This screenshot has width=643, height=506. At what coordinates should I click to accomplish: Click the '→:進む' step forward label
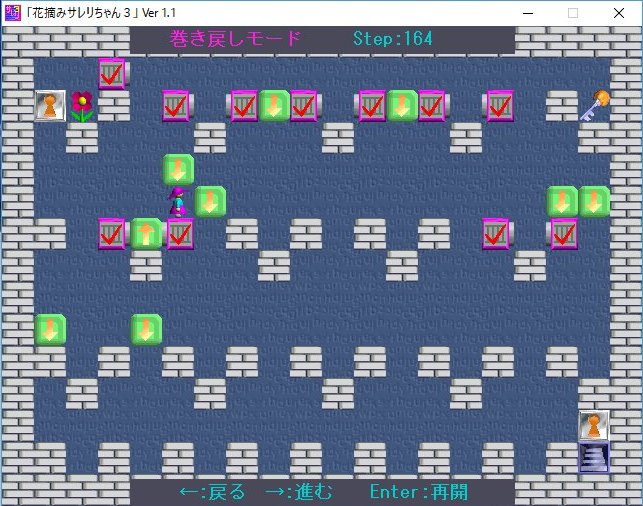298,492
